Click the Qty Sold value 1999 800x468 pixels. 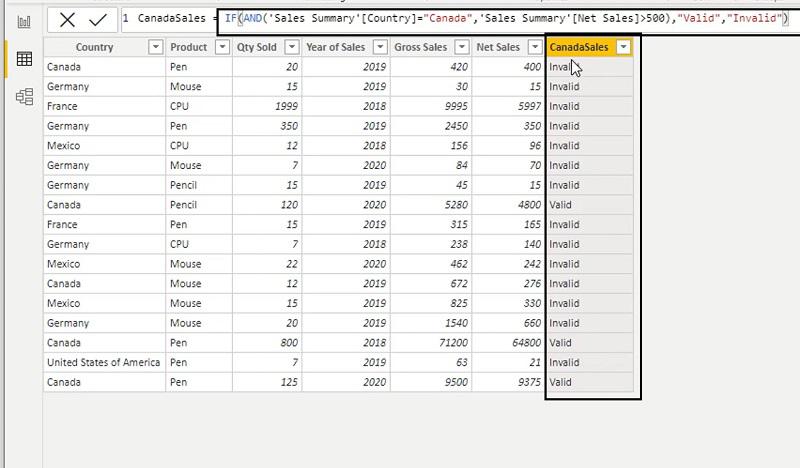286,106
